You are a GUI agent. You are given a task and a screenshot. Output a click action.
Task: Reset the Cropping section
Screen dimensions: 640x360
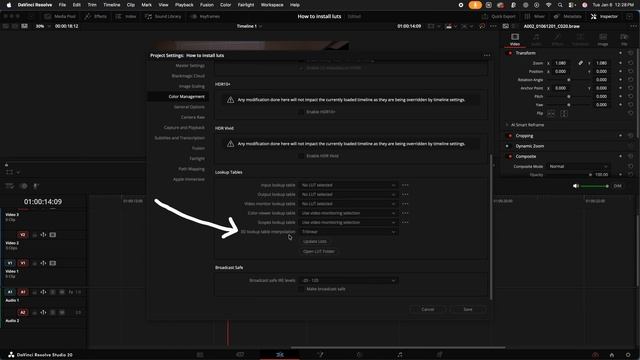coord(631,136)
